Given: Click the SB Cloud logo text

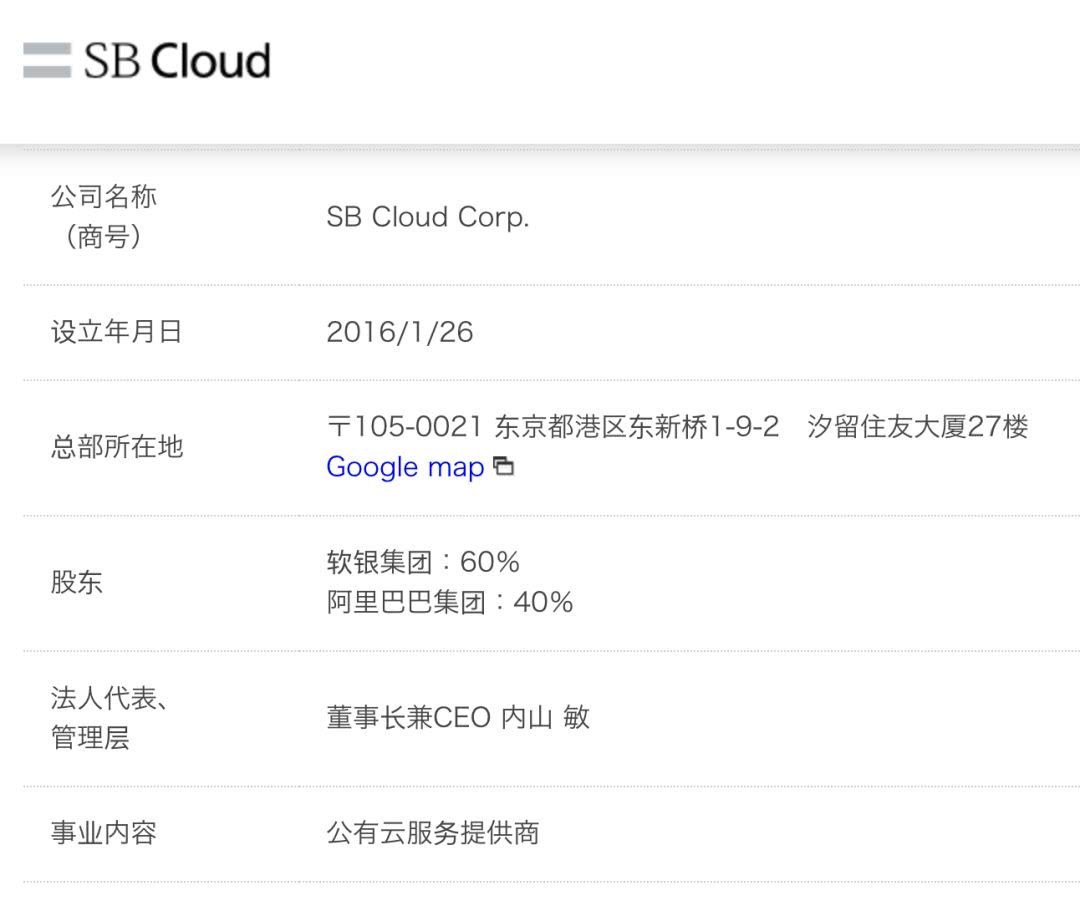Looking at the screenshot, I should [177, 61].
